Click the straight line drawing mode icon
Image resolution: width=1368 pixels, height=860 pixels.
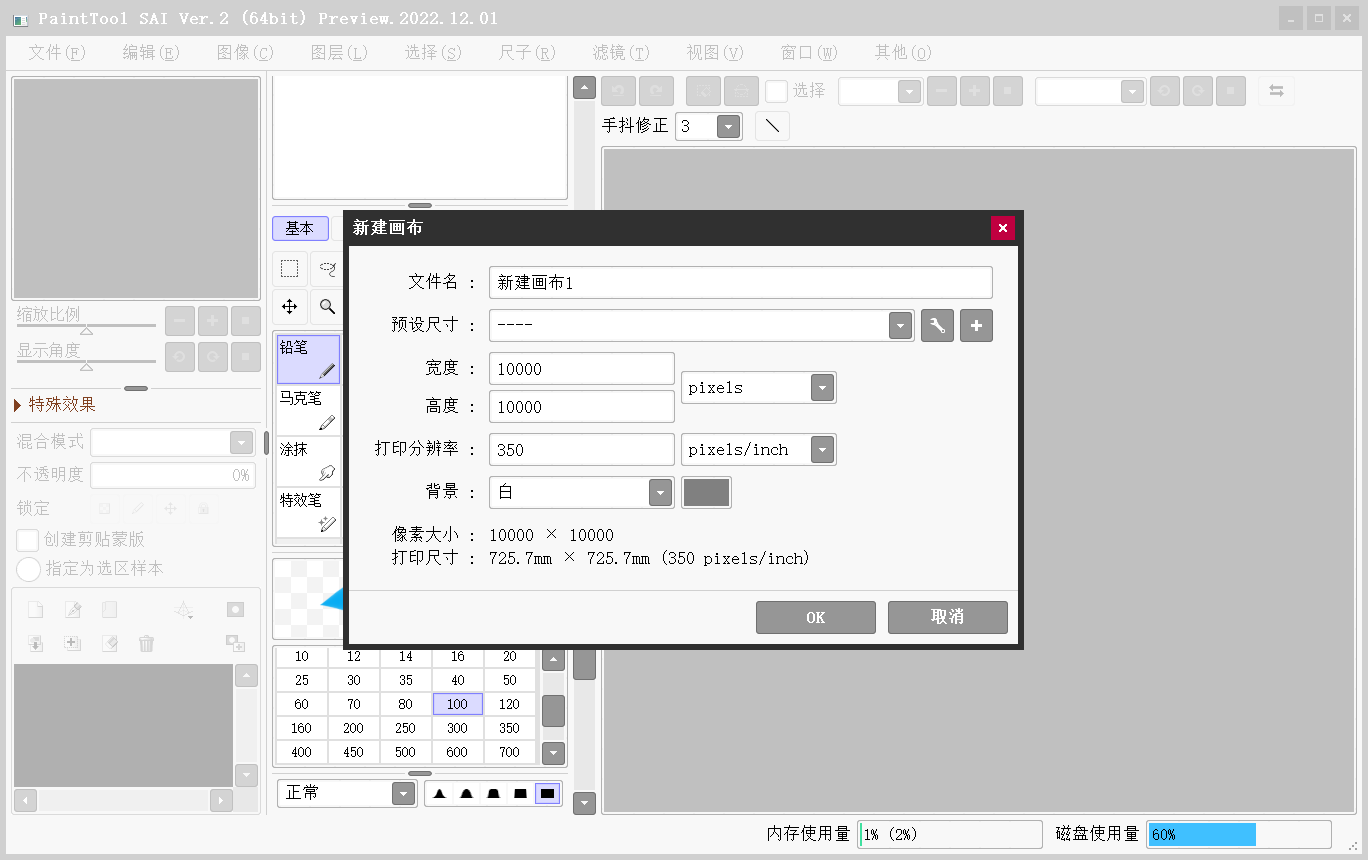coord(772,126)
